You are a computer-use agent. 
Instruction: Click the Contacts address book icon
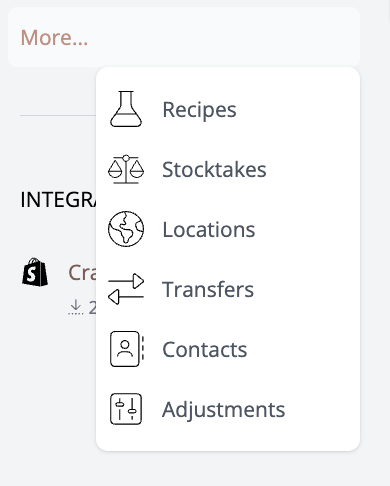[x=127, y=349]
